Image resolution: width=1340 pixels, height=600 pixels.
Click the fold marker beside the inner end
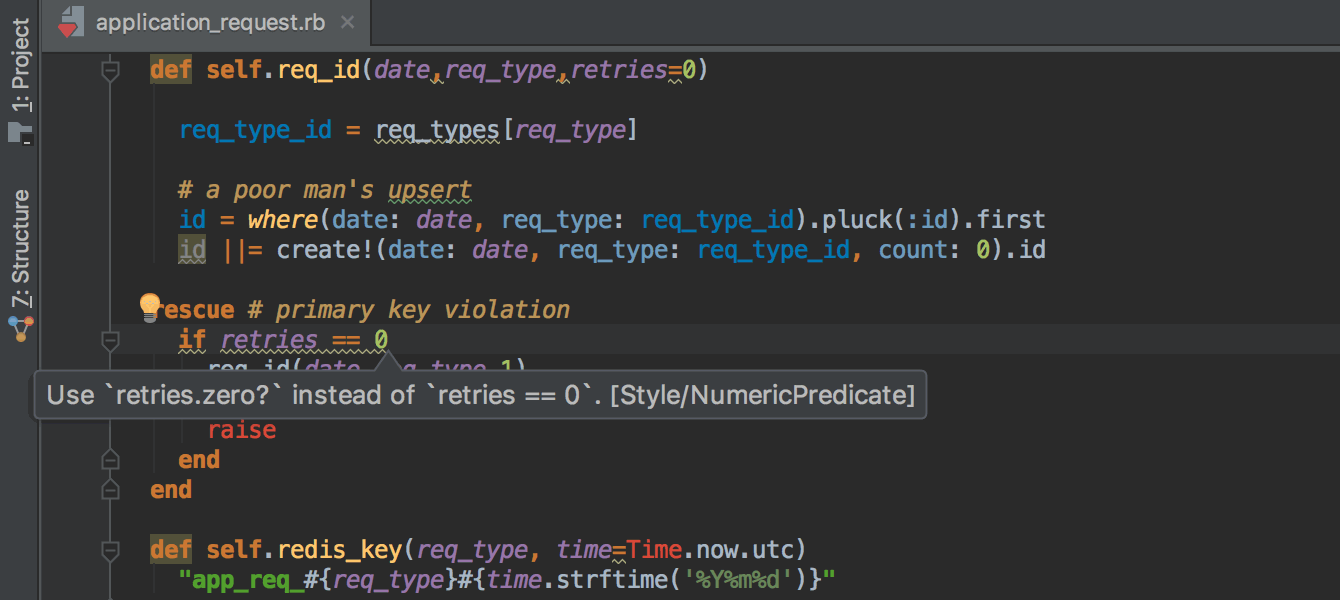click(111, 460)
